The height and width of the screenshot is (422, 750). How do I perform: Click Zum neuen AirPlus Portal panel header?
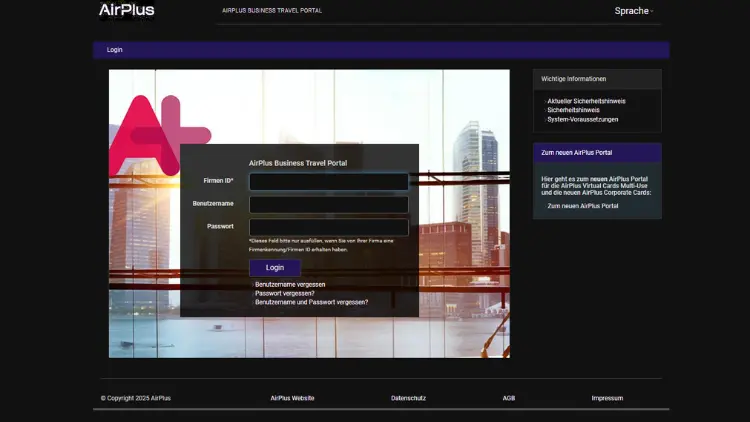click(597, 153)
